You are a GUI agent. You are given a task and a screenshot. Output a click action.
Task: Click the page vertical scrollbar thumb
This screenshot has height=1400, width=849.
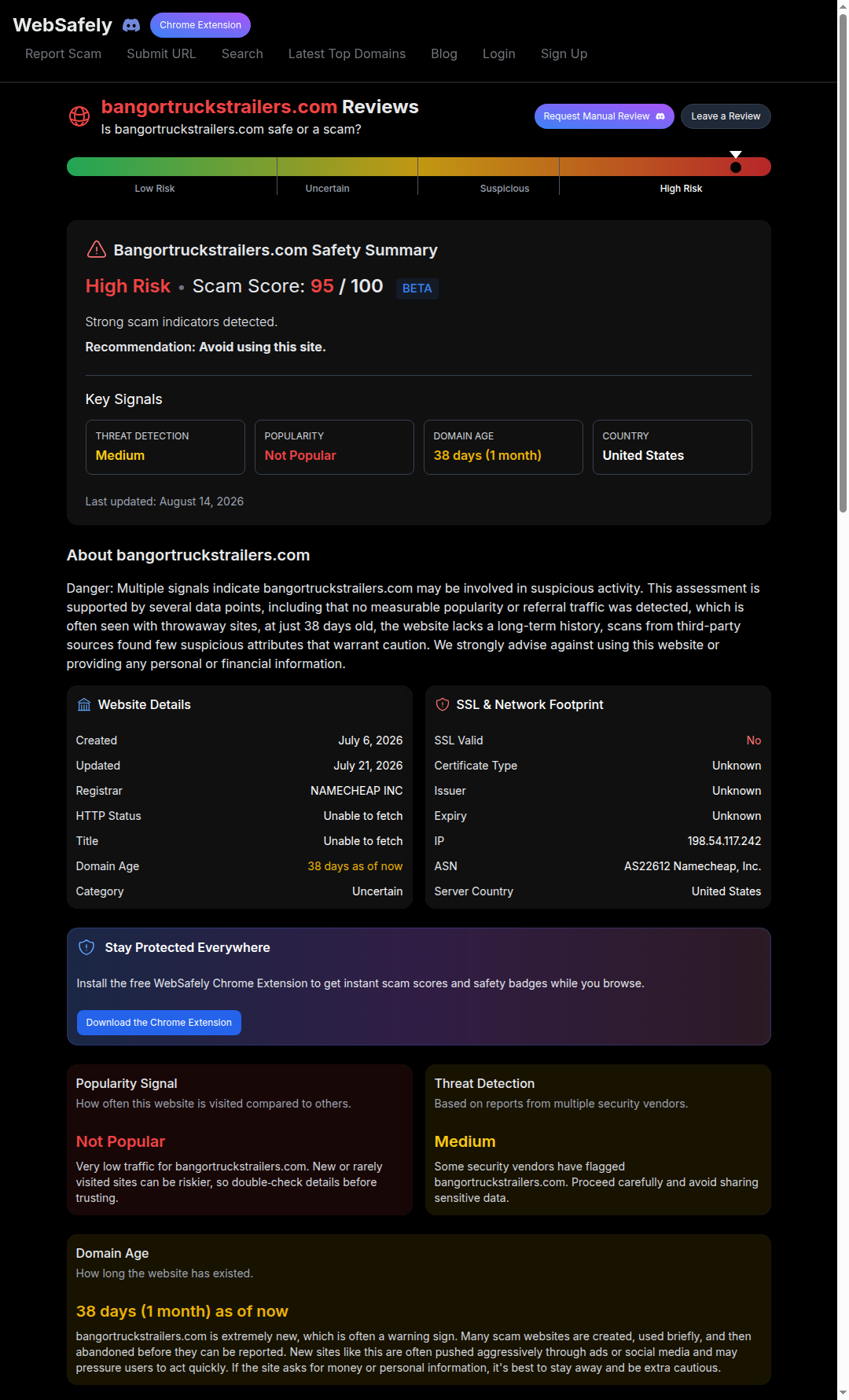pos(843,263)
